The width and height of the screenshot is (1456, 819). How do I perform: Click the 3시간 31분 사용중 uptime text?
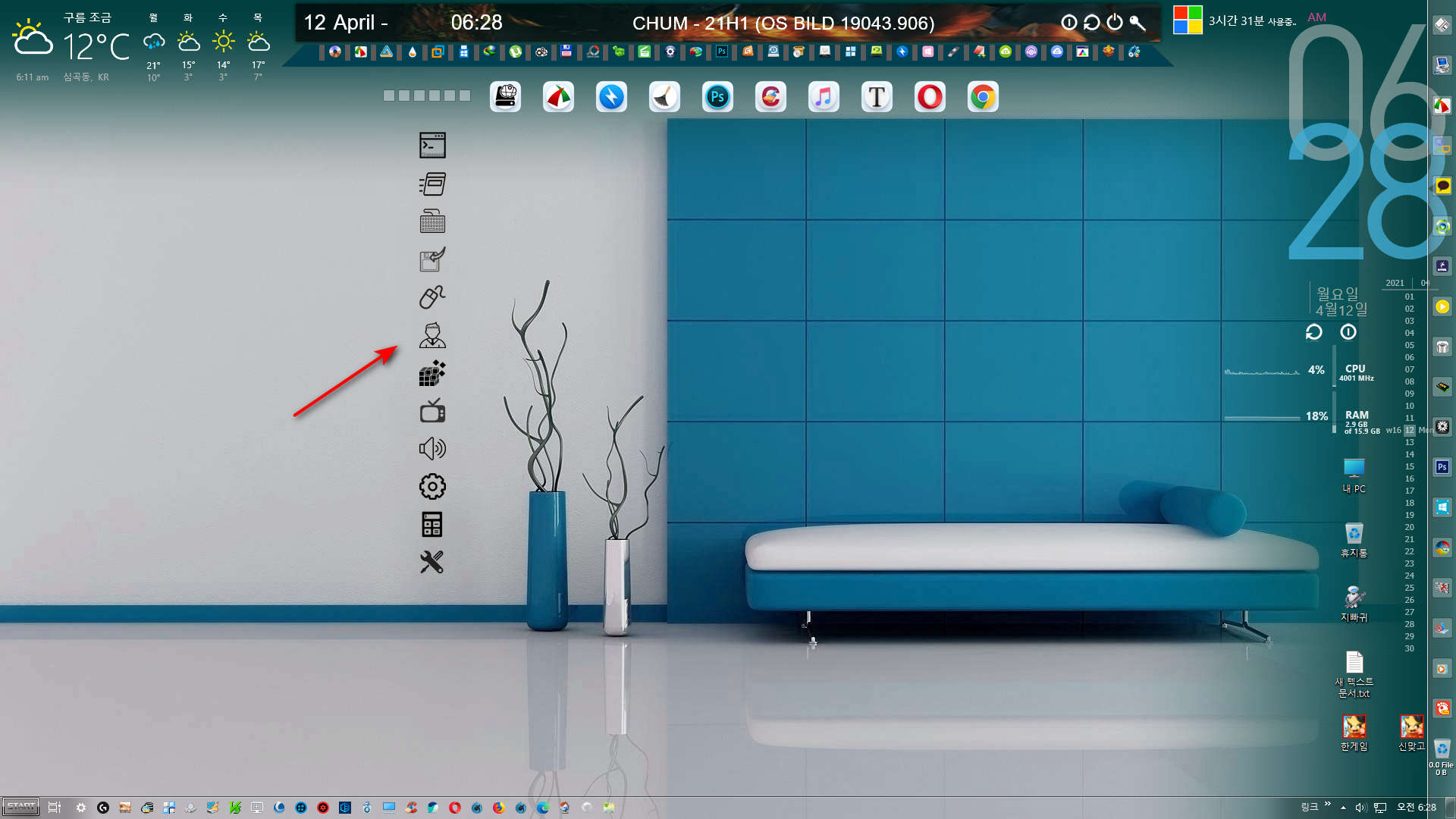click(1252, 21)
